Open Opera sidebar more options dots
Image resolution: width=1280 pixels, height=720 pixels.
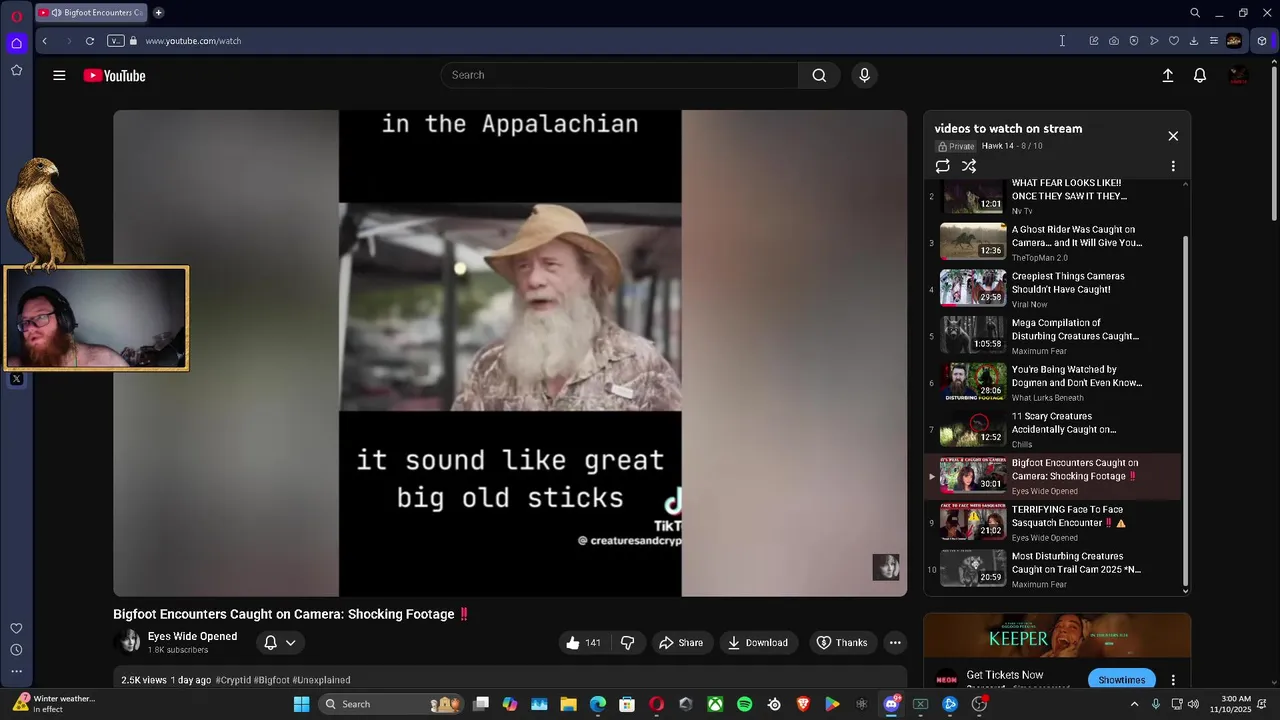pos(16,671)
